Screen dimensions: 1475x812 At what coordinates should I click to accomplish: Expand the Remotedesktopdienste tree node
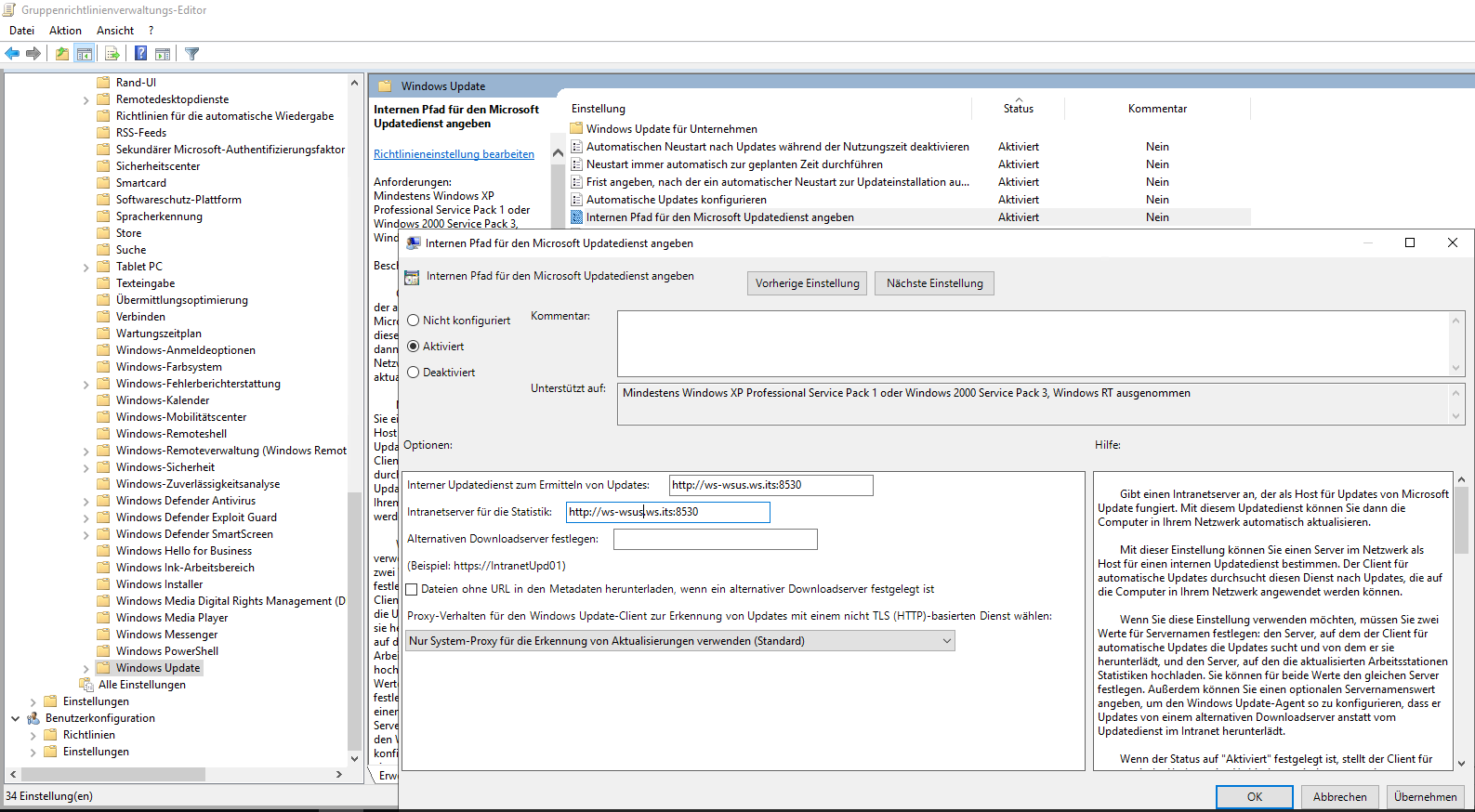pos(86,99)
